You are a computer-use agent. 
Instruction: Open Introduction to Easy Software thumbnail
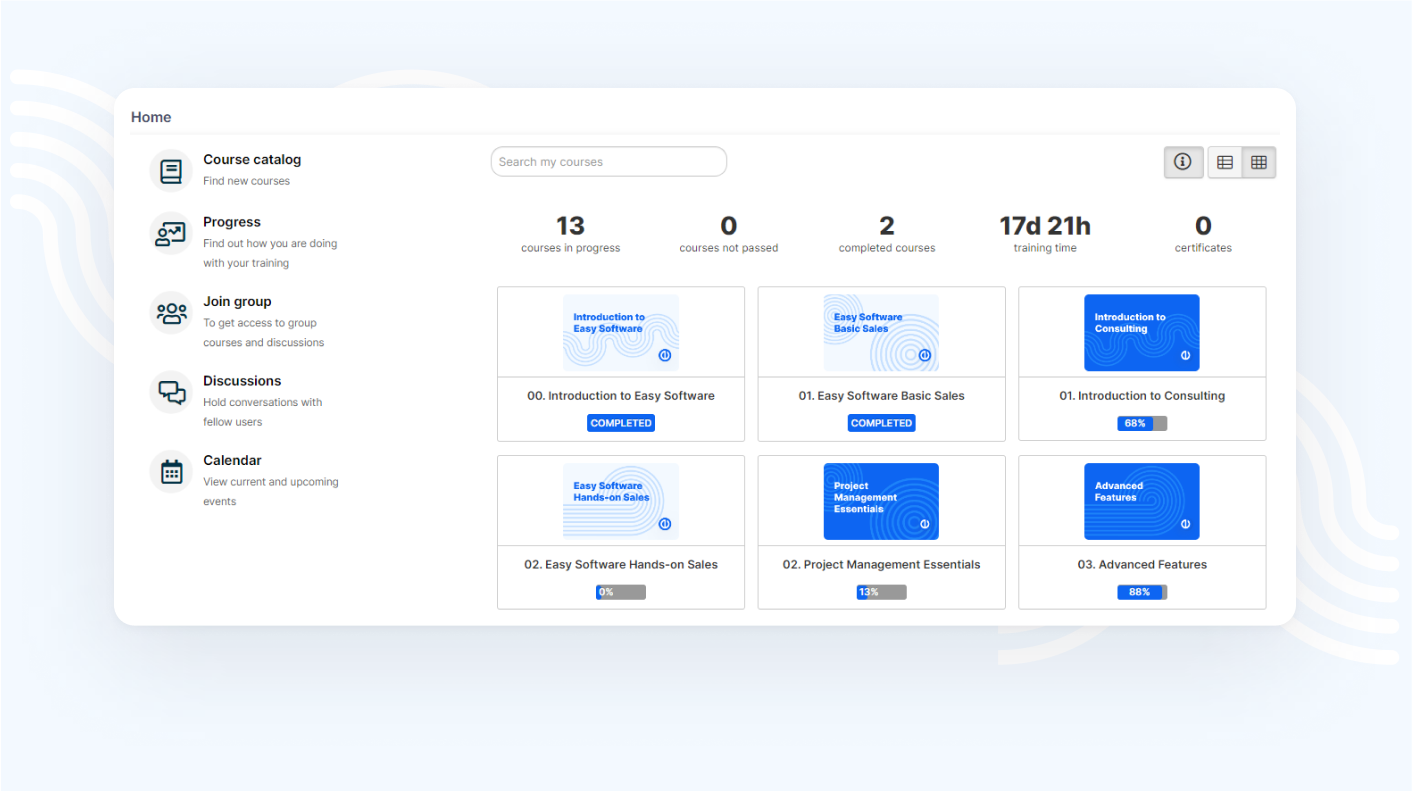[x=620, y=333]
